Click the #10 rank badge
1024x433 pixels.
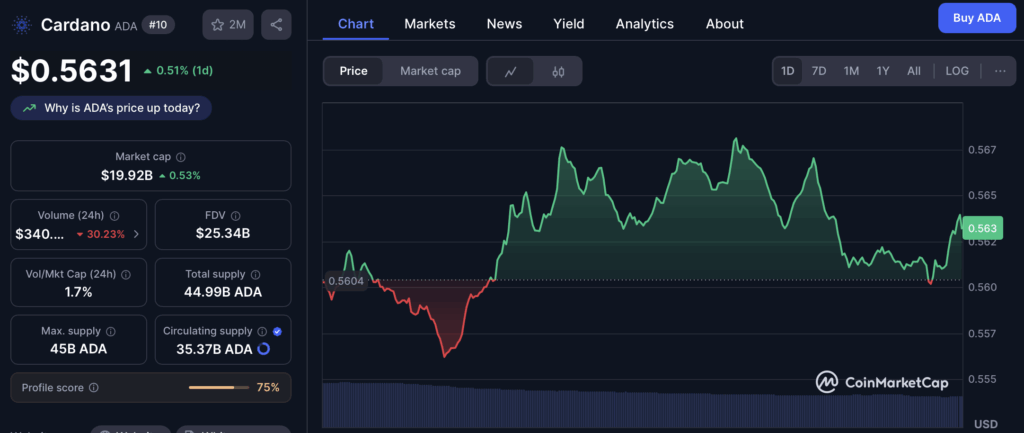158,25
